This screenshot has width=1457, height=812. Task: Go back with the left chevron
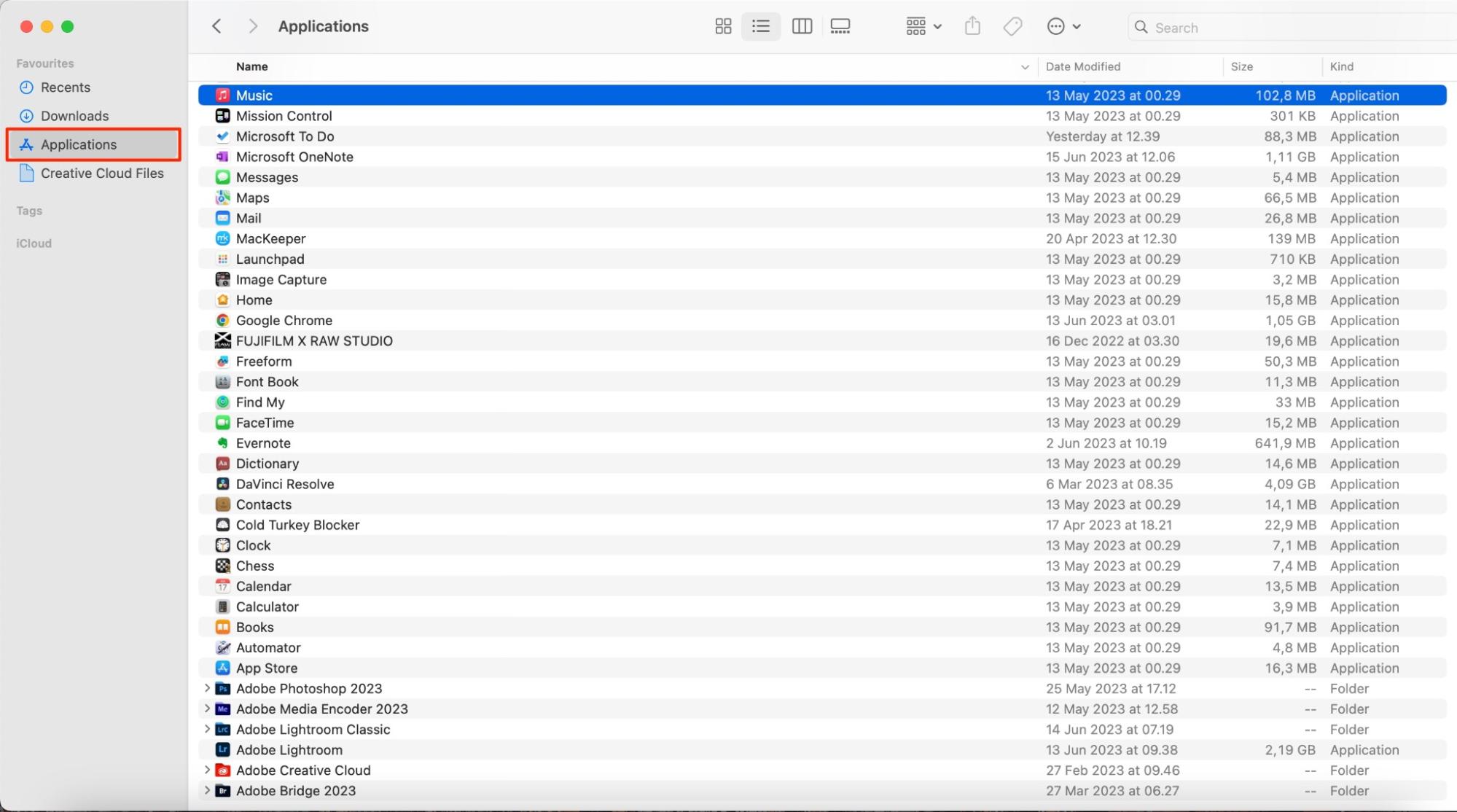216,26
